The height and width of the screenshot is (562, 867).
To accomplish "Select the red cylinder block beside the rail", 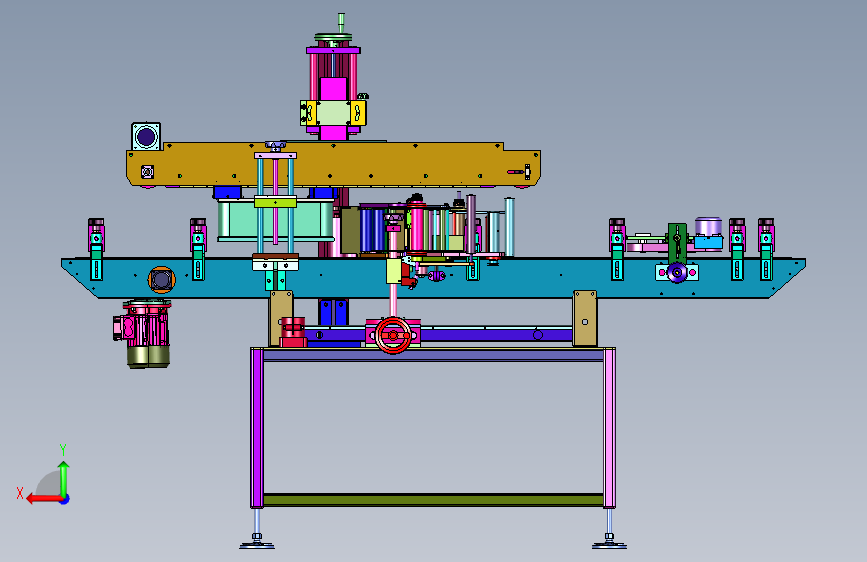I will pyautogui.click(x=293, y=332).
